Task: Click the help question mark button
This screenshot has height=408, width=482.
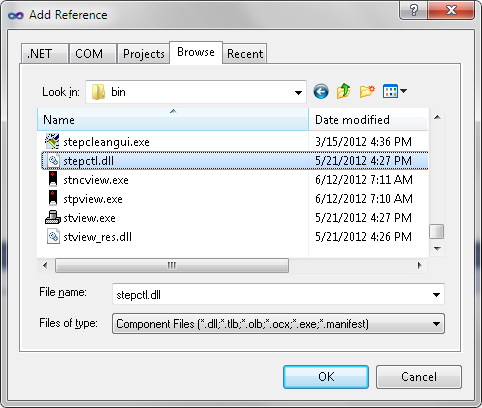Action: coord(413,10)
